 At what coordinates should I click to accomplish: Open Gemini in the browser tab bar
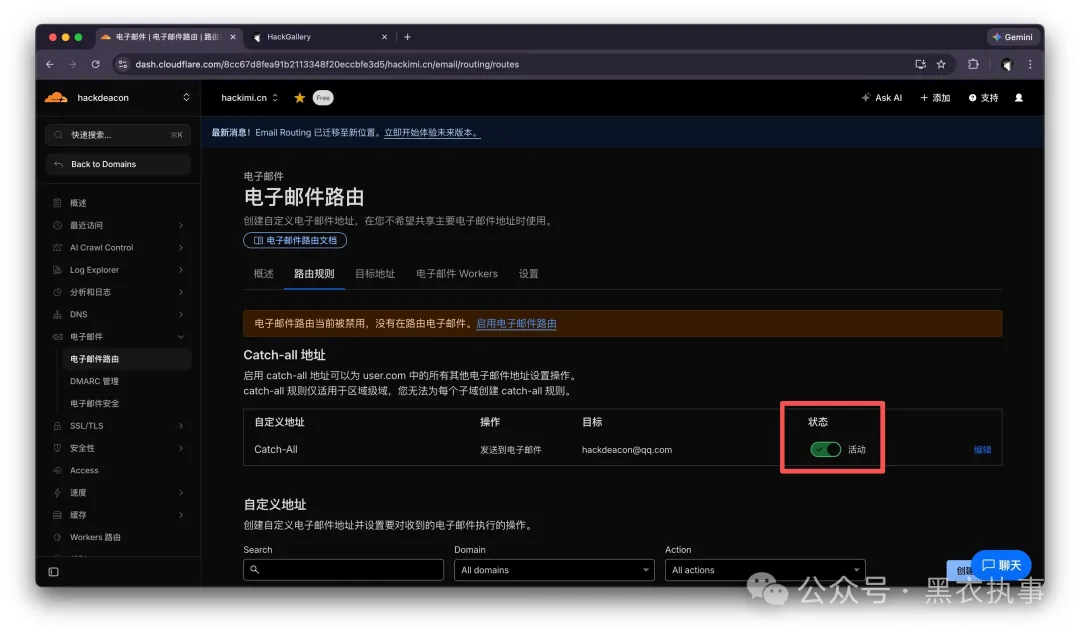1012,37
